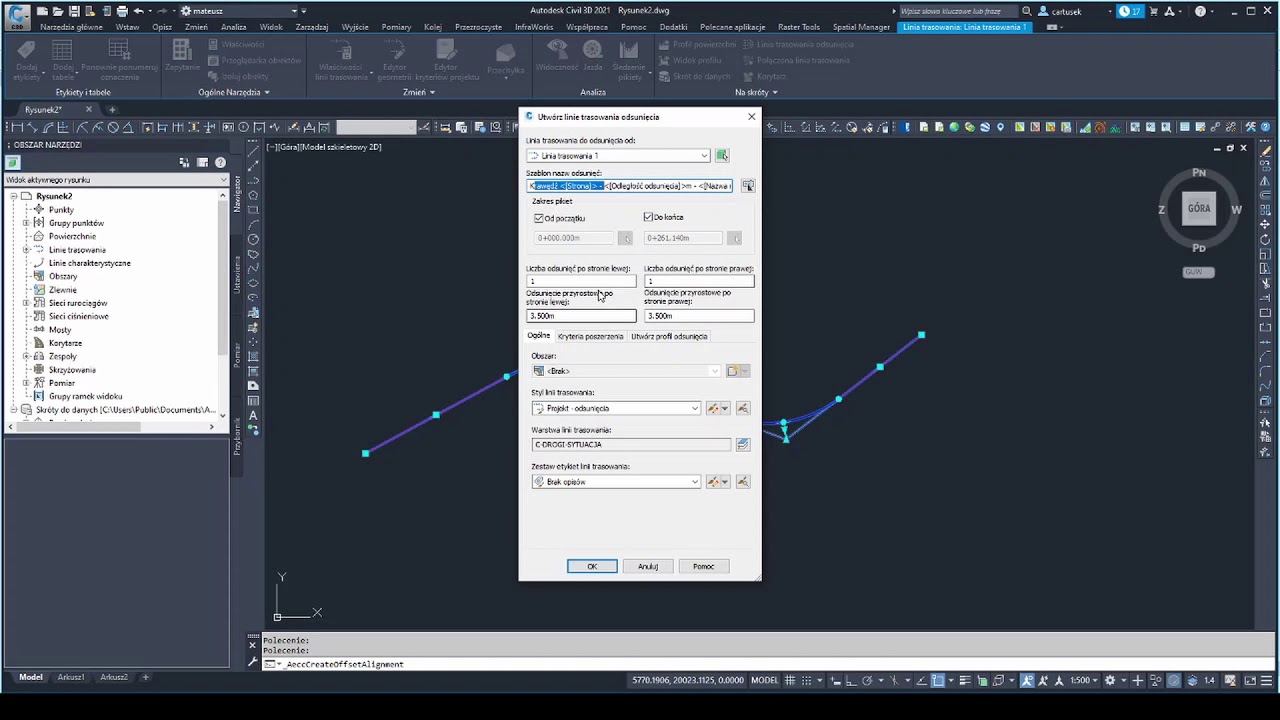Click the station pick icon beside 0+261.140m
Image resolution: width=1280 pixels, height=720 pixels.
(x=734, y=238)
